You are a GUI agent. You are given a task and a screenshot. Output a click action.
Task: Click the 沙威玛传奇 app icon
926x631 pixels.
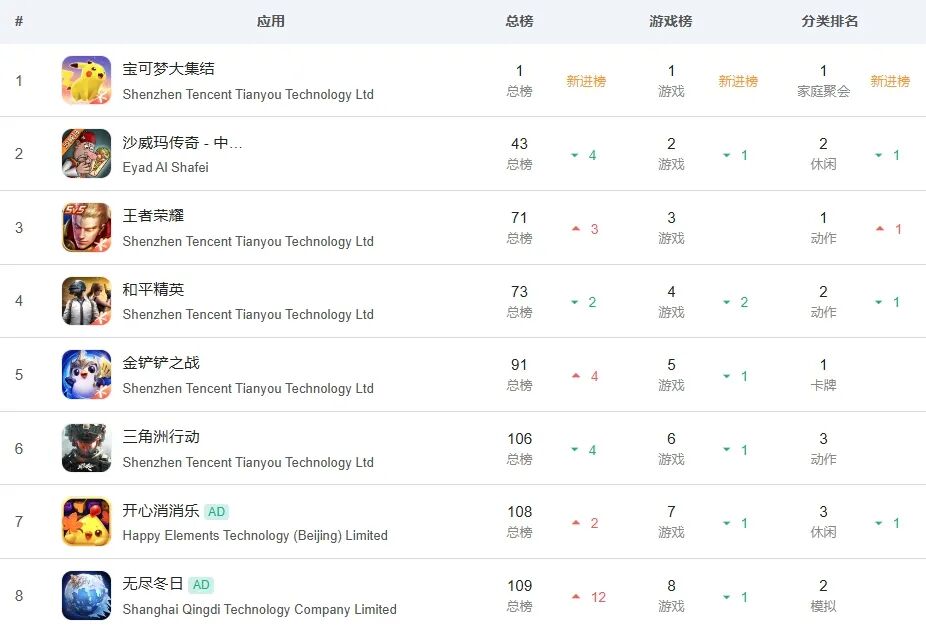[86, 154]
